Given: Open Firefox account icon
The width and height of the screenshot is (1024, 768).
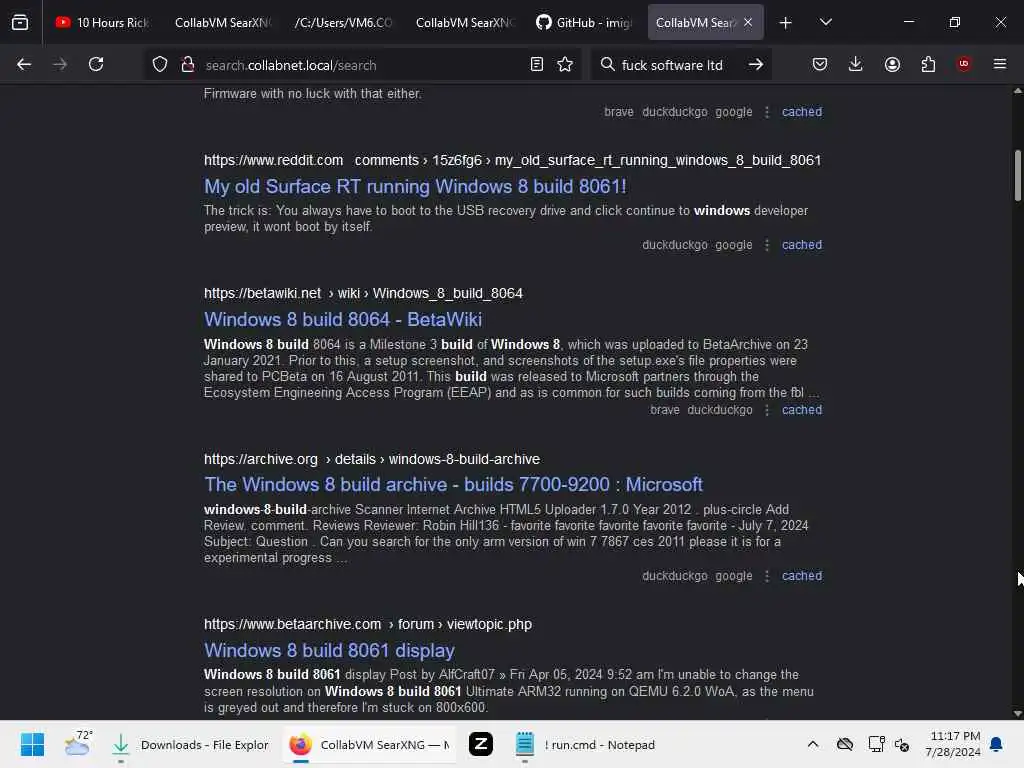Looking at the screenshot, I should 892,64.
